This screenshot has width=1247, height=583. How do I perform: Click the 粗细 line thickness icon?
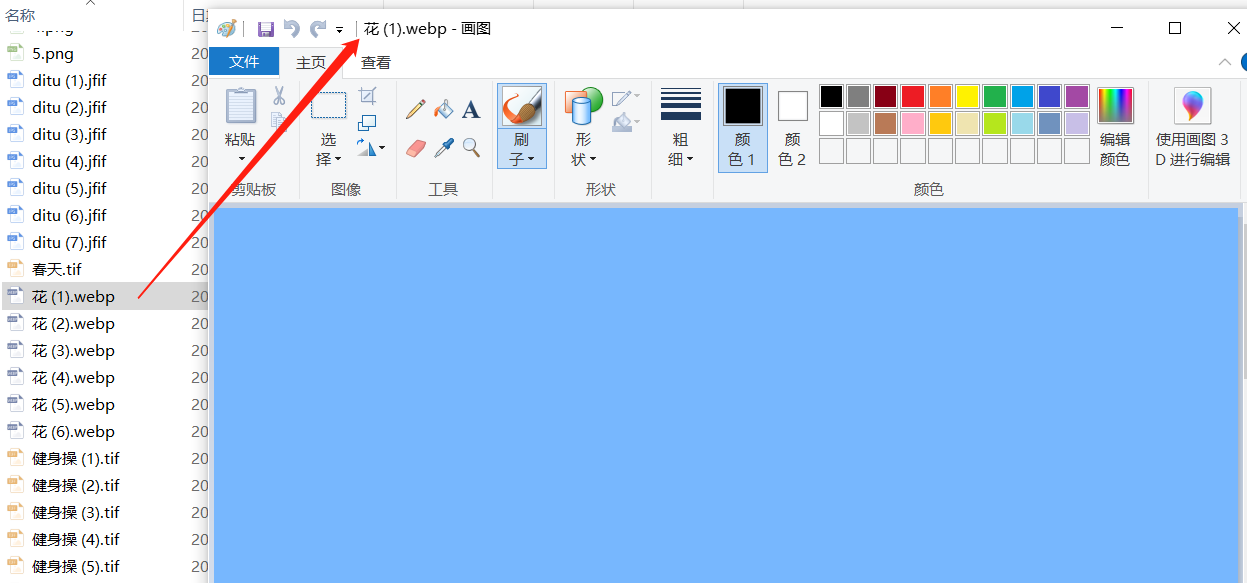coord(681,104)
